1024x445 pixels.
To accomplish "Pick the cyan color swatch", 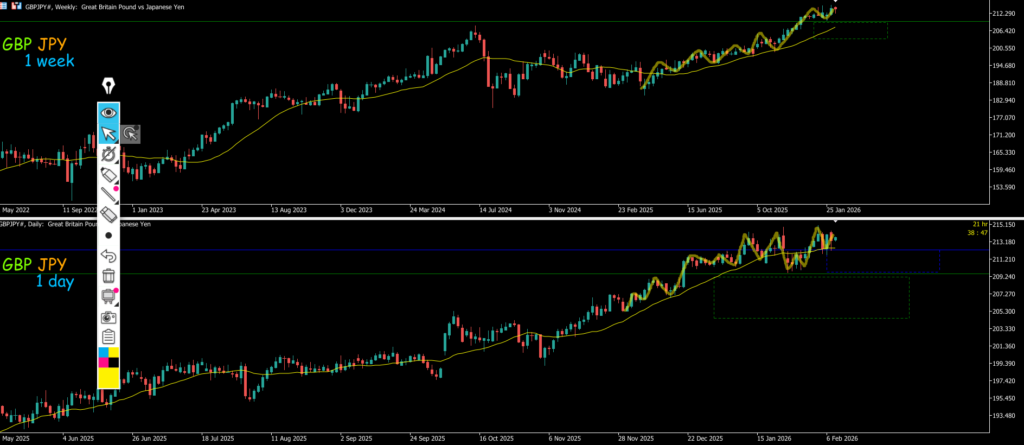I will click(x=102, y=352).
